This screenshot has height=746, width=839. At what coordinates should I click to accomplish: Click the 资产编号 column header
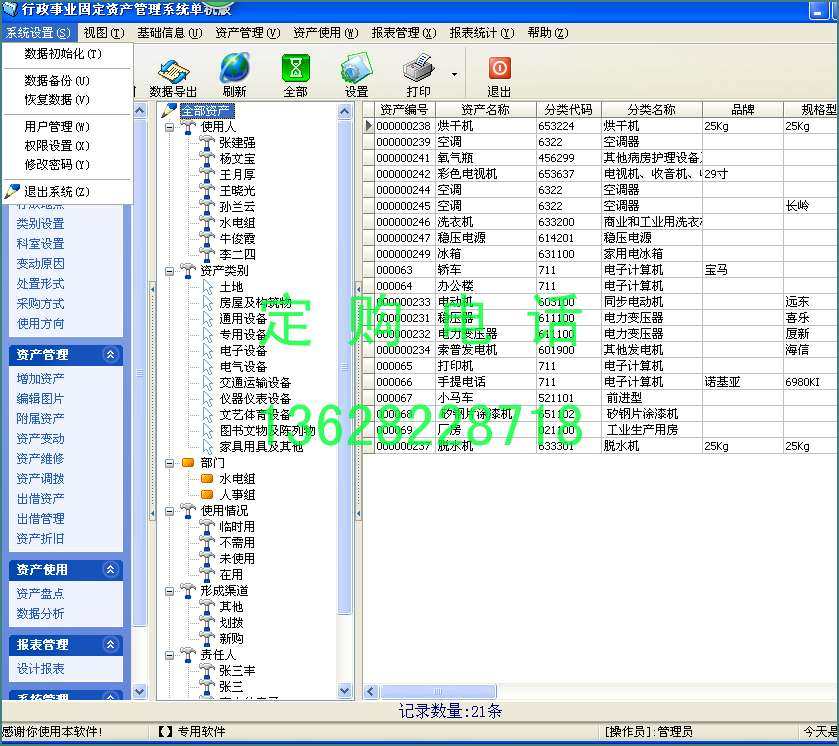(x=404, y=110)
